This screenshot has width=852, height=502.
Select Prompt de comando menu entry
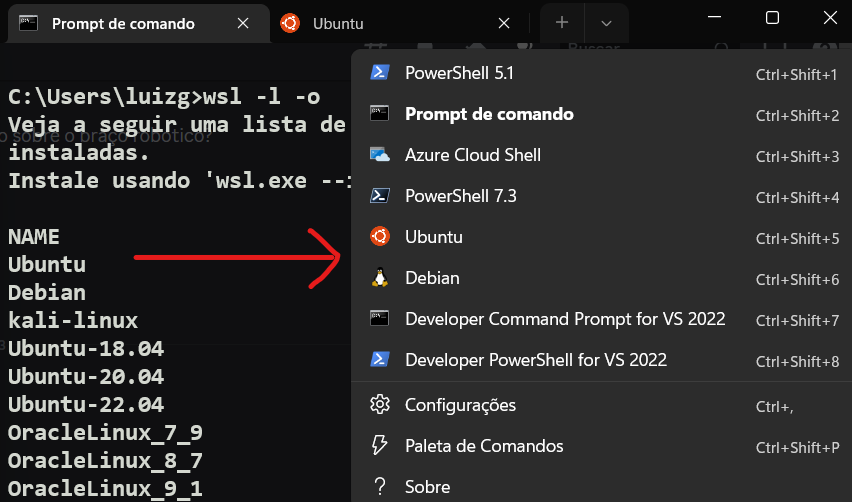(x=602, y=114)
